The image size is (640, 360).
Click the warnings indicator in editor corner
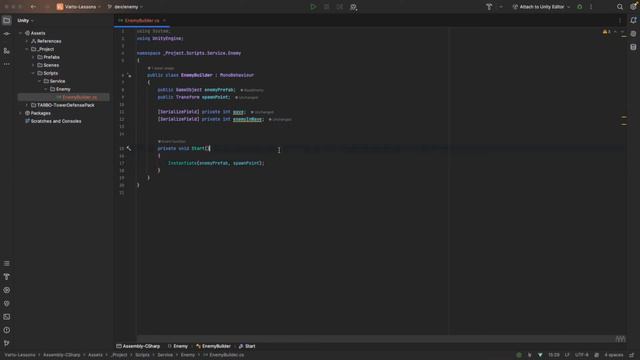click(x=607, y=32)
